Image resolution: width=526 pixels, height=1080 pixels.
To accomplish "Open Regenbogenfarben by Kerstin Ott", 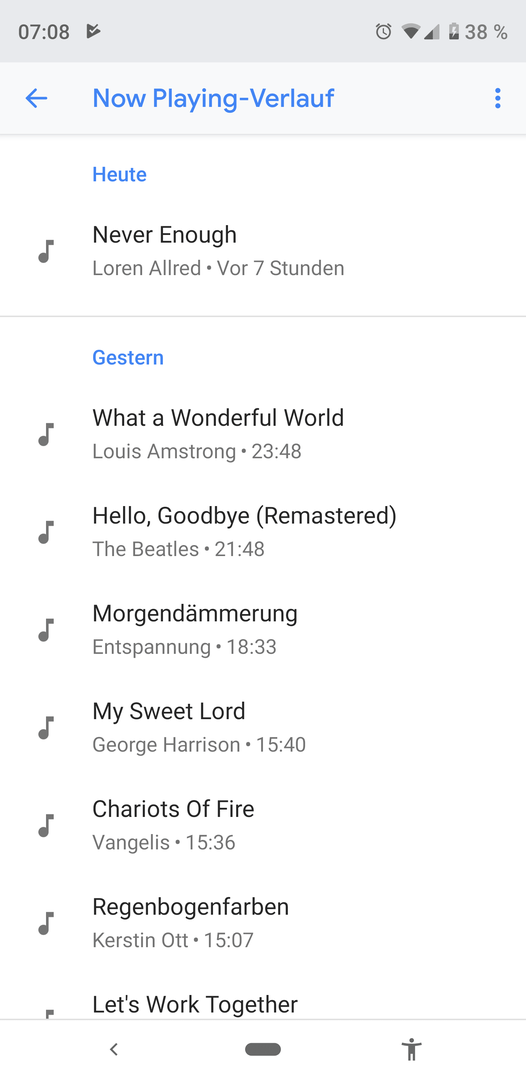I will [x=263, y=924].
